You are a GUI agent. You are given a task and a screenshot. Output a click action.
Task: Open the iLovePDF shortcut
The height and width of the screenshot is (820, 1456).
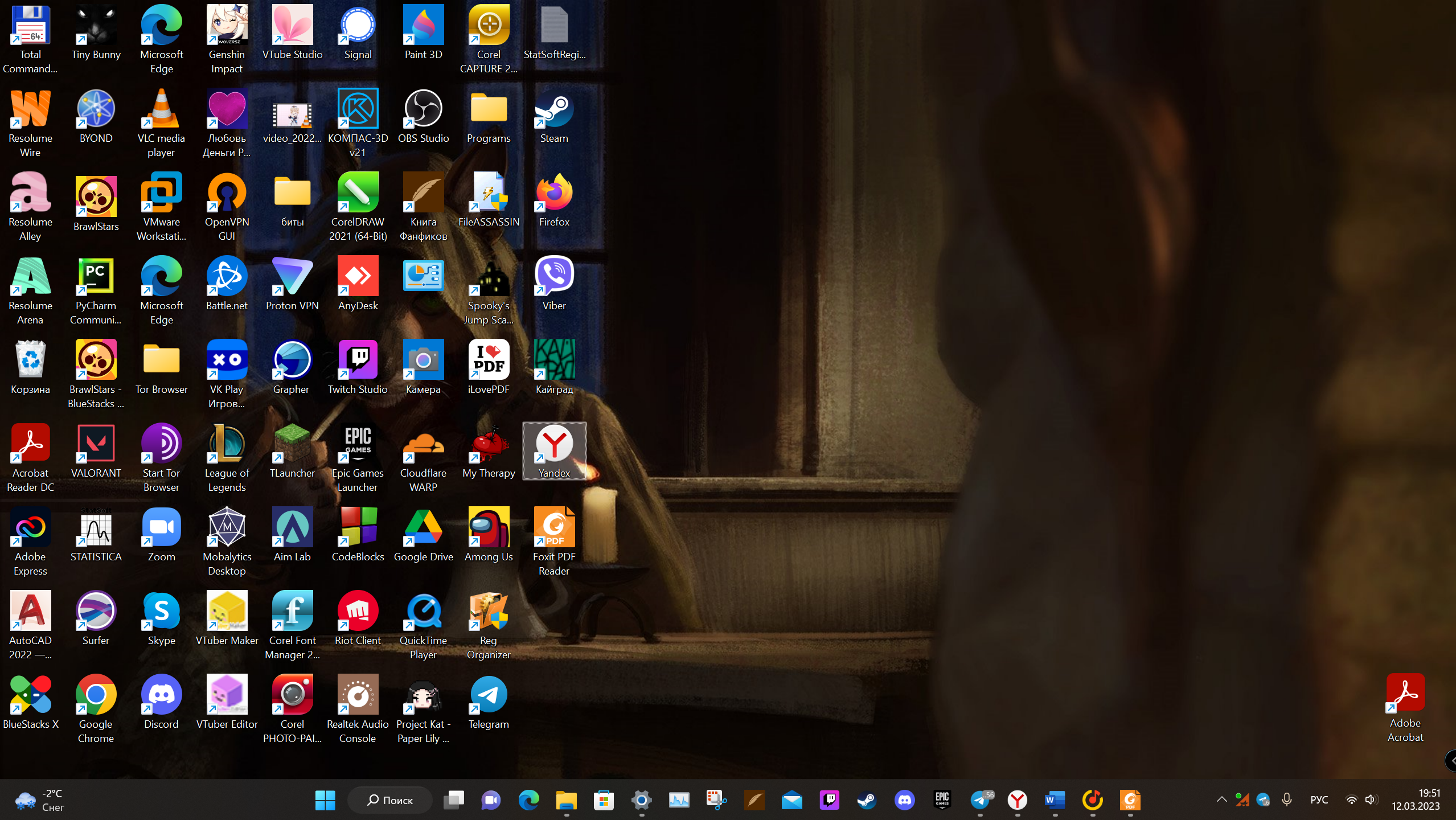click(x=489, y=367)
